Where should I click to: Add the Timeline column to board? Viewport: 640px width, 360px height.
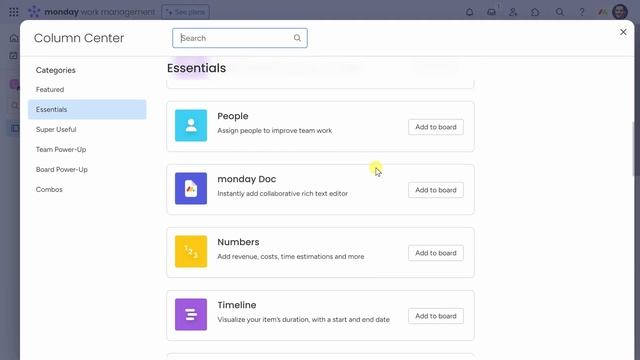436,316
